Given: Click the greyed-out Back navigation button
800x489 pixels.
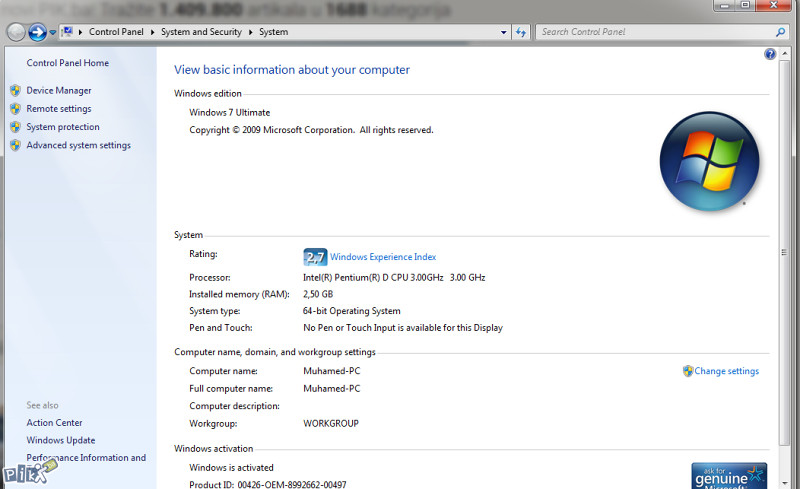Looking at the screenshot, I should click(x=16, y=32).
